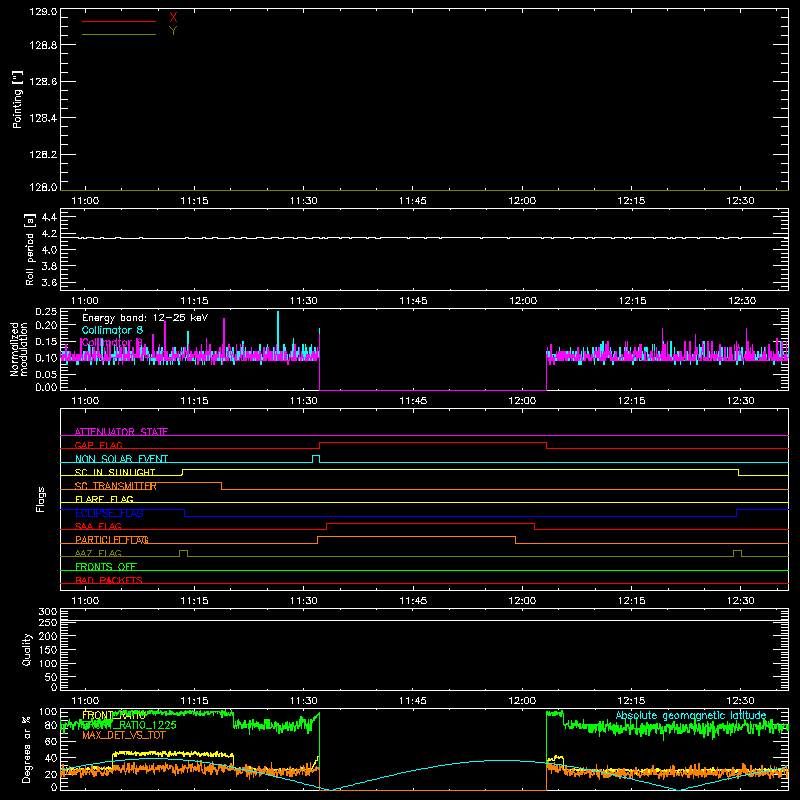Click the Pointing ["] axis title
800x800 pixels.
click(x=18, y=99)
